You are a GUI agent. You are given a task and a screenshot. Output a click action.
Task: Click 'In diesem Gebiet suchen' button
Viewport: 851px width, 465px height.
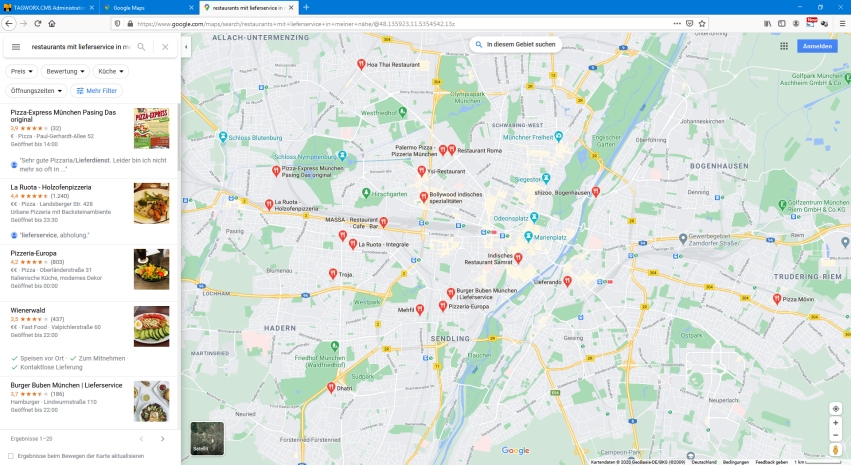[x=515, y=44]
